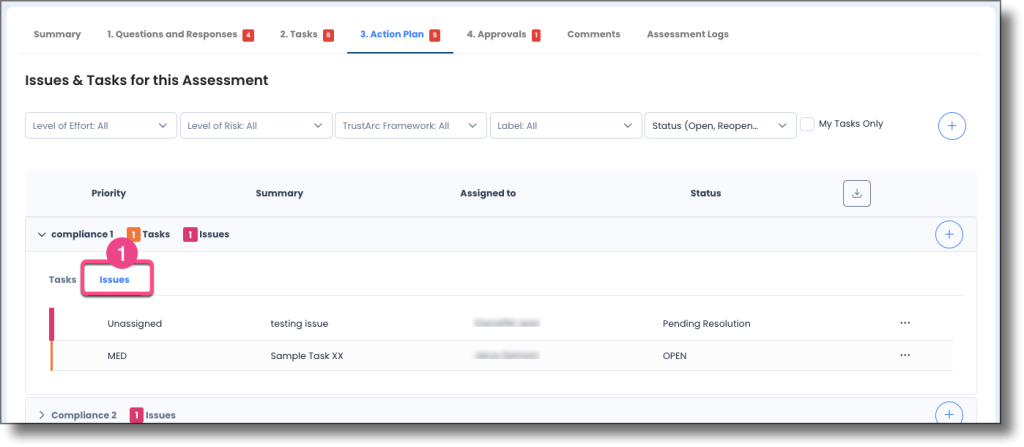Open the Level of Effort dropdown
Image resolution: width=1024 pixels, height=447 pixels.
coord(99,126)
